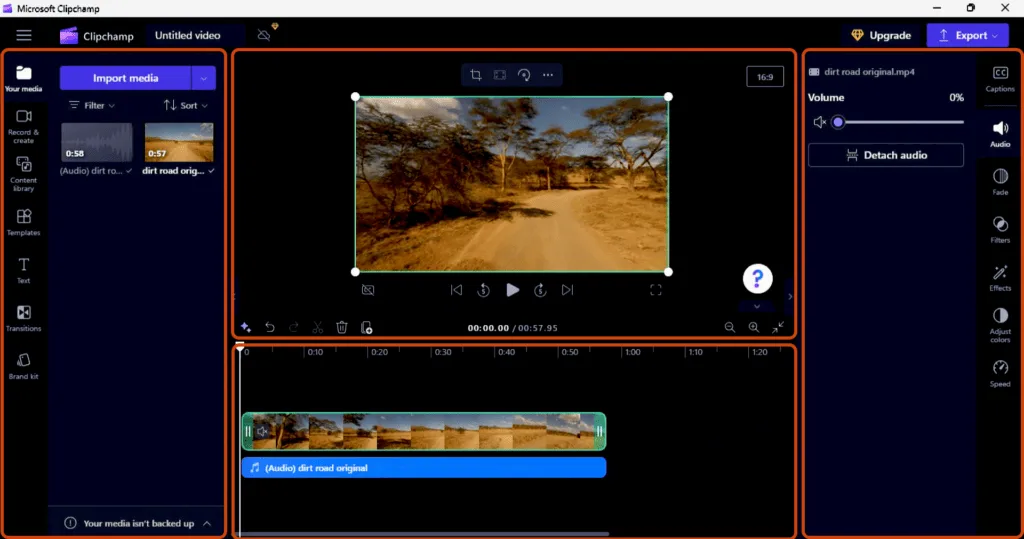
Task: Split clip with scissors icon
Action: (x=318, y=327)
